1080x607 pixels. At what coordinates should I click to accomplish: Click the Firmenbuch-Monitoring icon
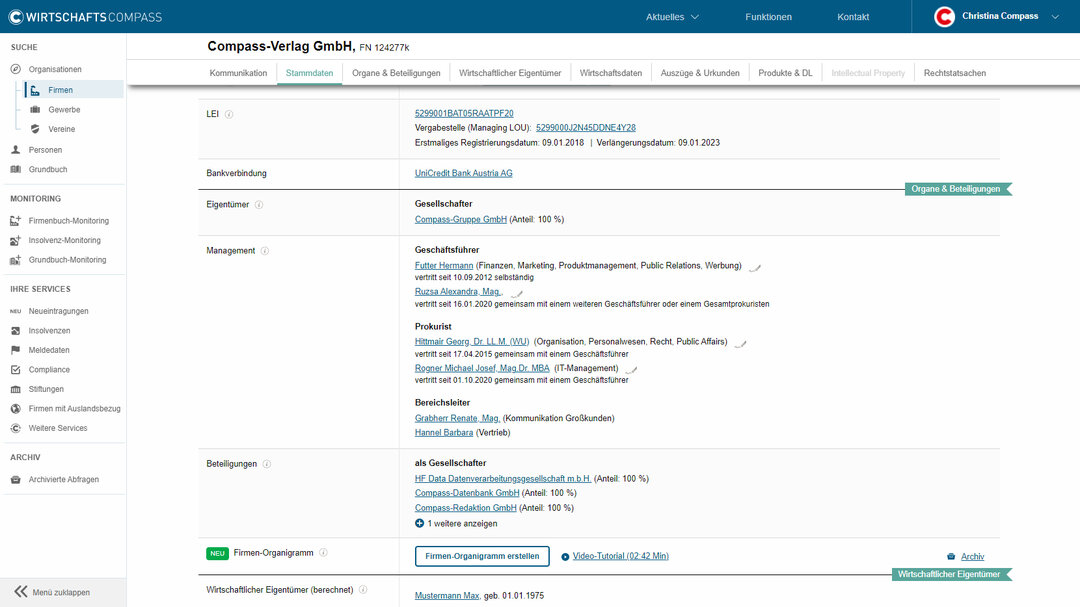click(16, 221)
